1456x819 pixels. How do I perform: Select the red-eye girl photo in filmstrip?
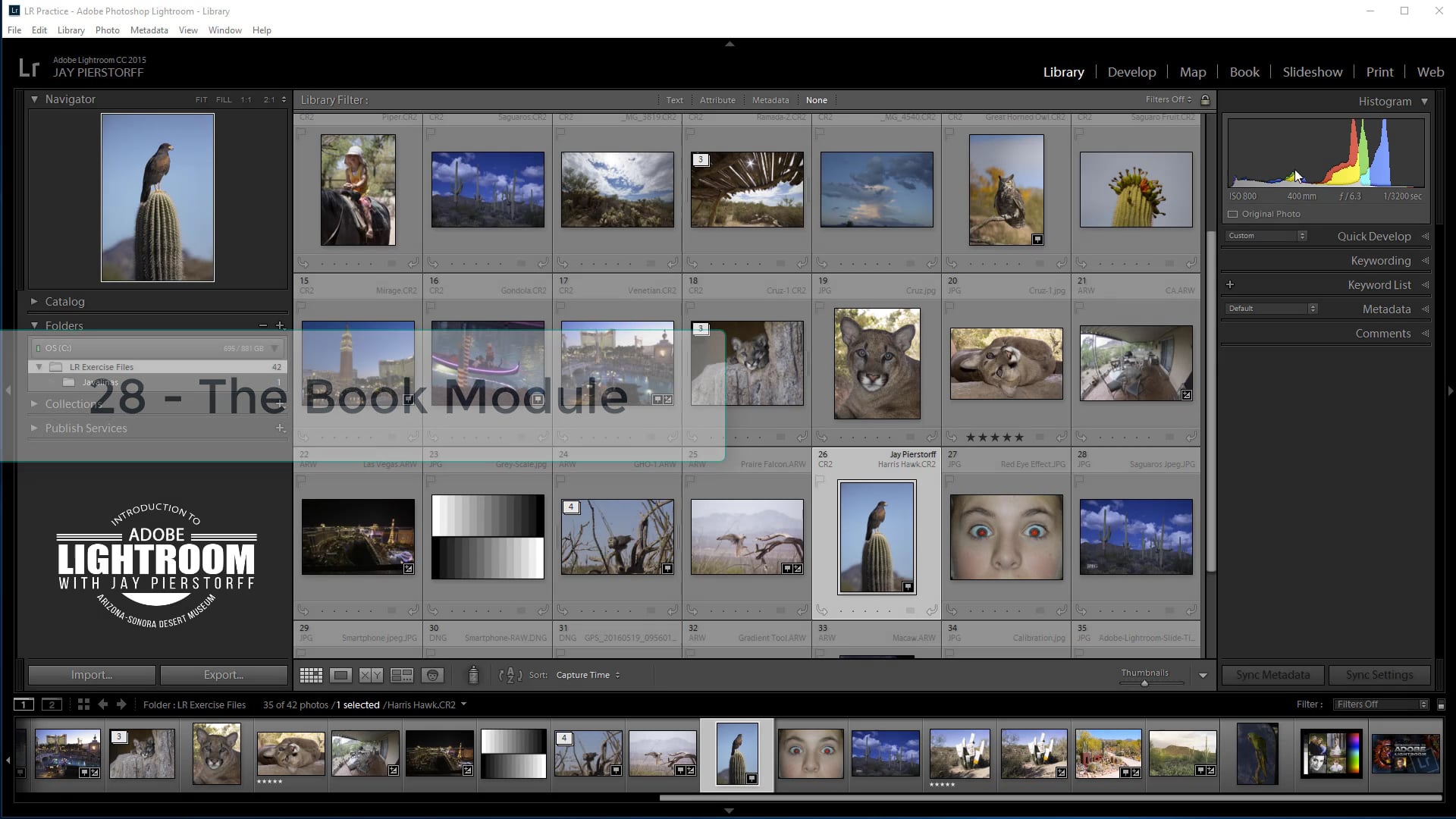[x=811, y=753]
